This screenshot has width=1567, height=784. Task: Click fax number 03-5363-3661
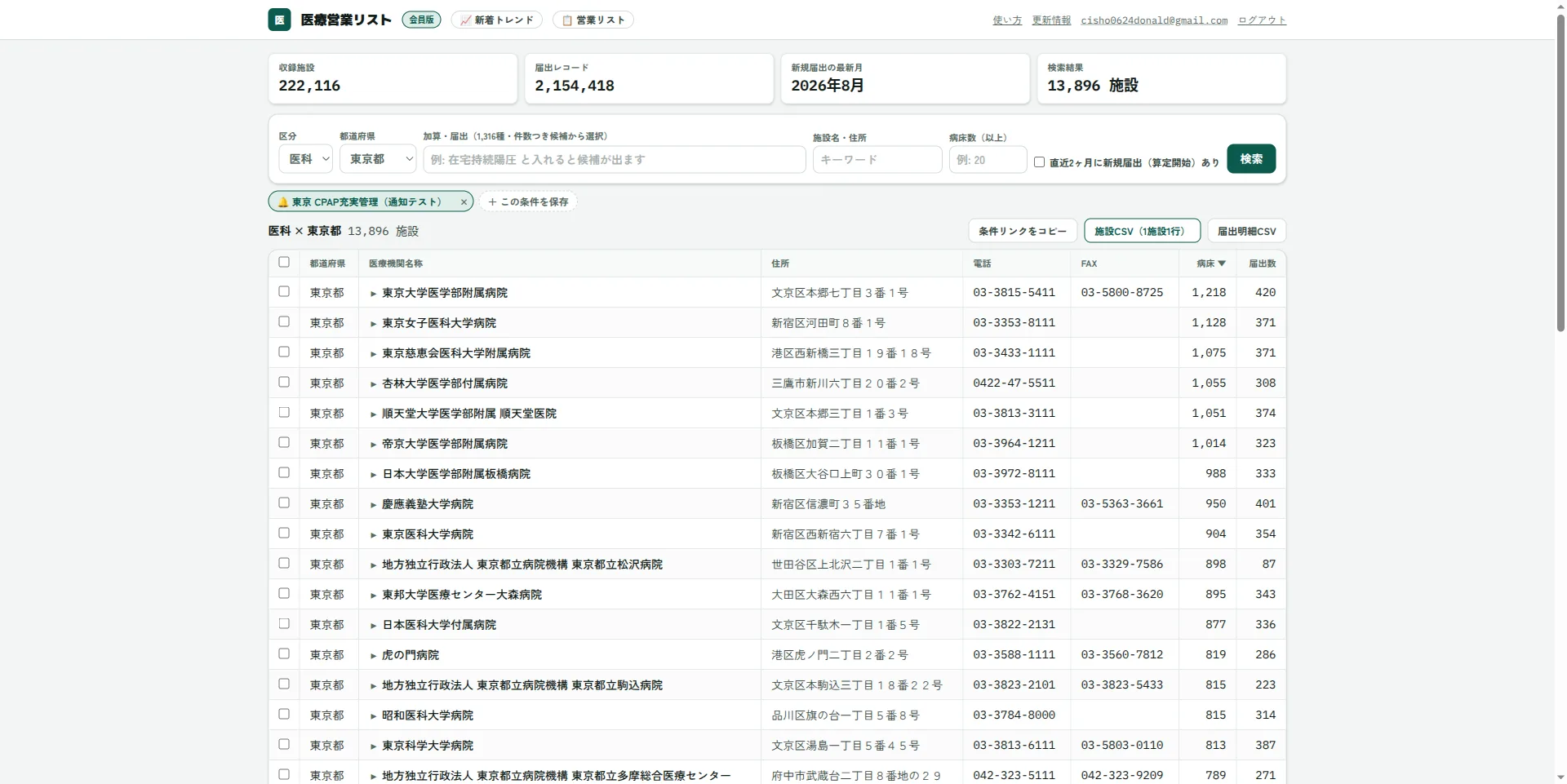1122,503
